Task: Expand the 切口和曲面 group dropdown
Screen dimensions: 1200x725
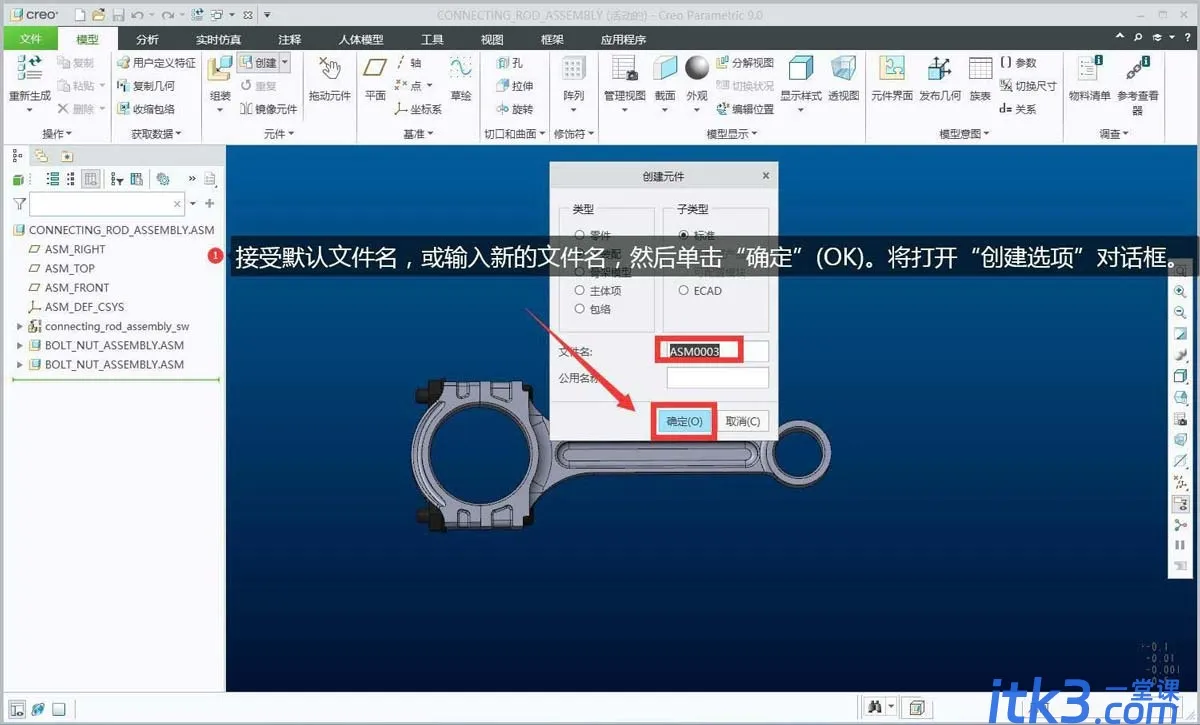Action: (514, 133)
